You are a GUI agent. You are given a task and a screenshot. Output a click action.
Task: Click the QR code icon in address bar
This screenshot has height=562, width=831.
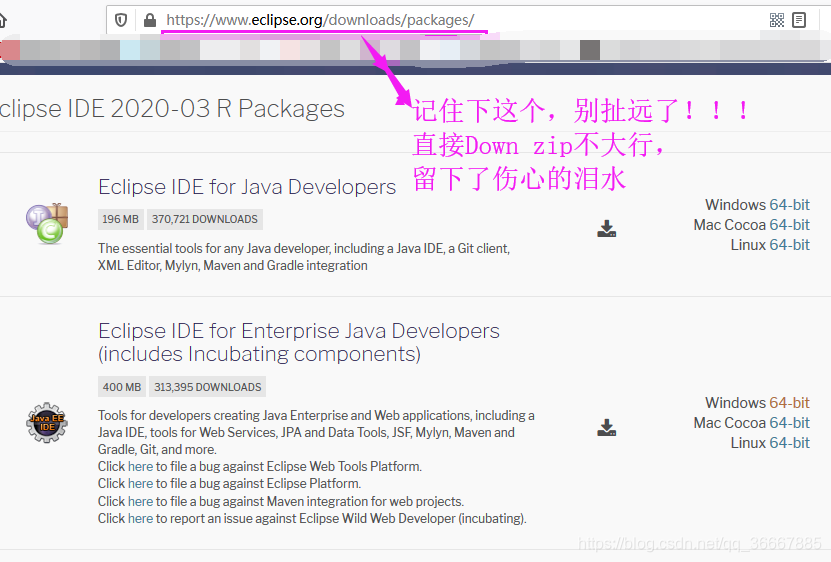tap(776, 20)
